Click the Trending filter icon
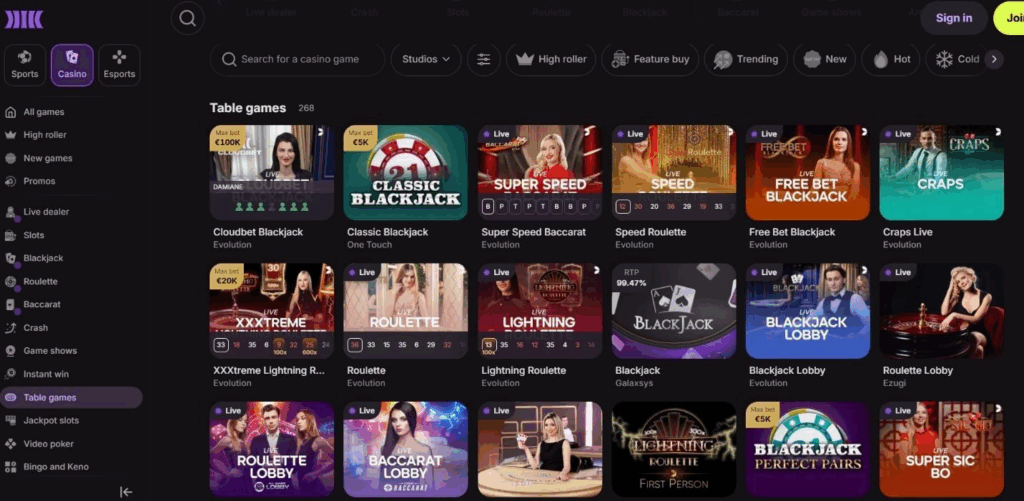The width and height of the screenshot is (1024, 501). coord(723,59)
